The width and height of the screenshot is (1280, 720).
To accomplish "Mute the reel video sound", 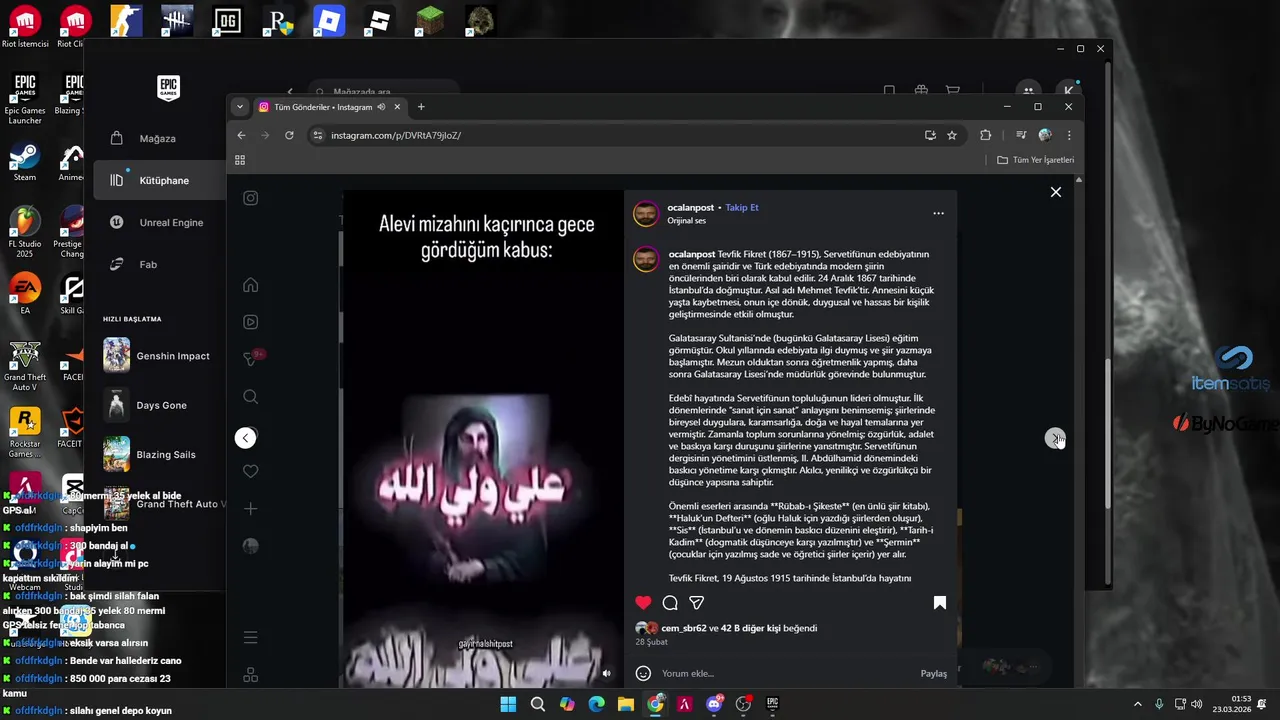I will 606,673.
